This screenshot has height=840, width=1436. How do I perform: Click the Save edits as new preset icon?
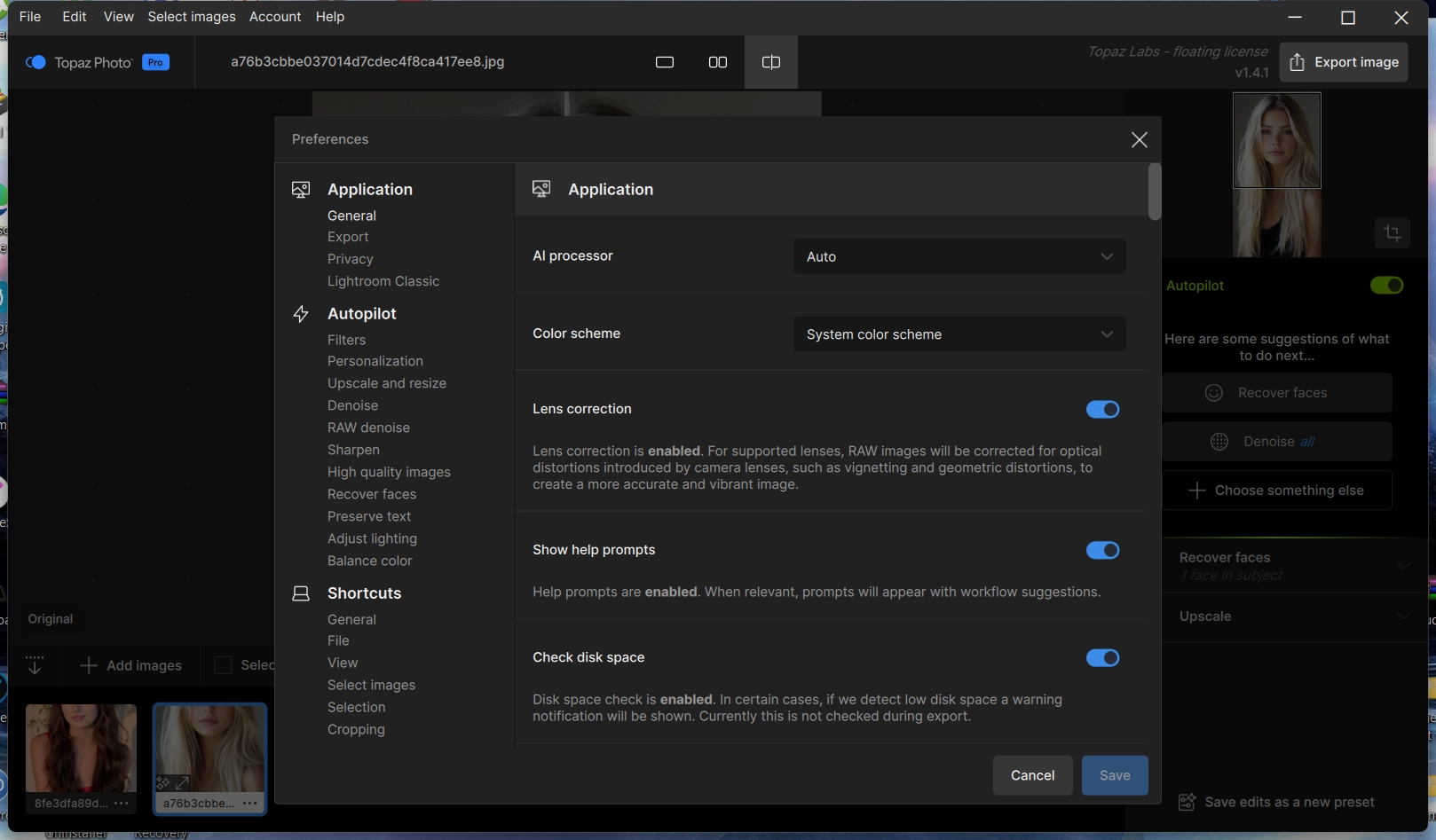(1187, 803)
